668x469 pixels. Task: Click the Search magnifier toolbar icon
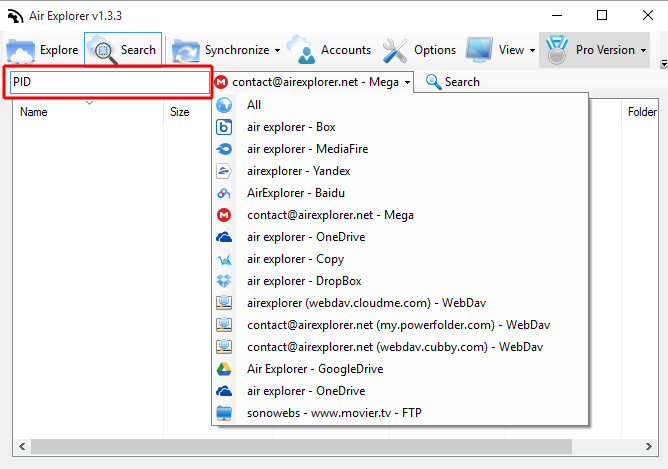click(103, 50)
